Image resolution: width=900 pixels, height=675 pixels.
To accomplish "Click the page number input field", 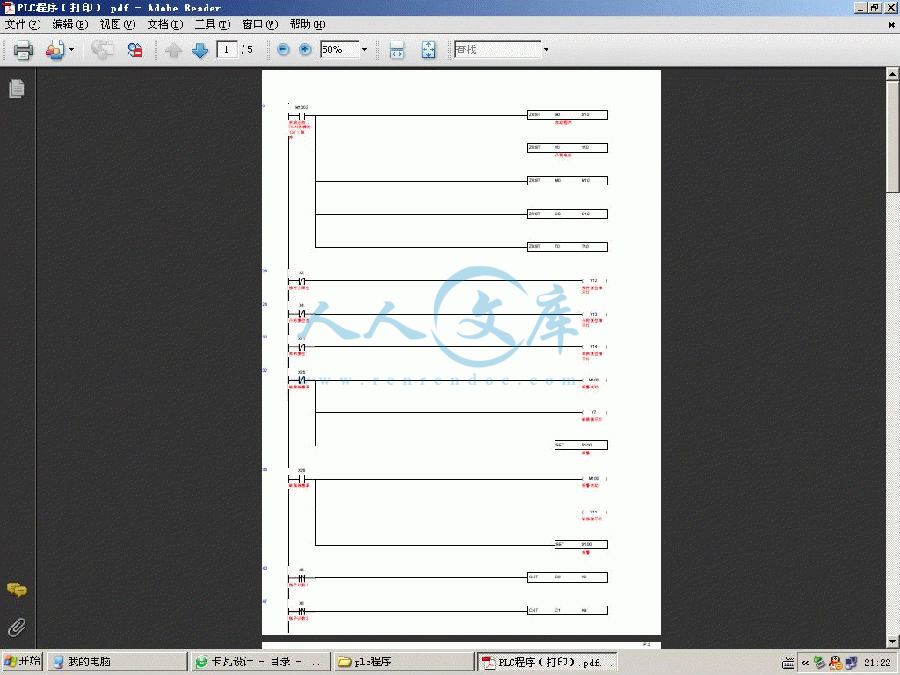I will tap(227, 49).
